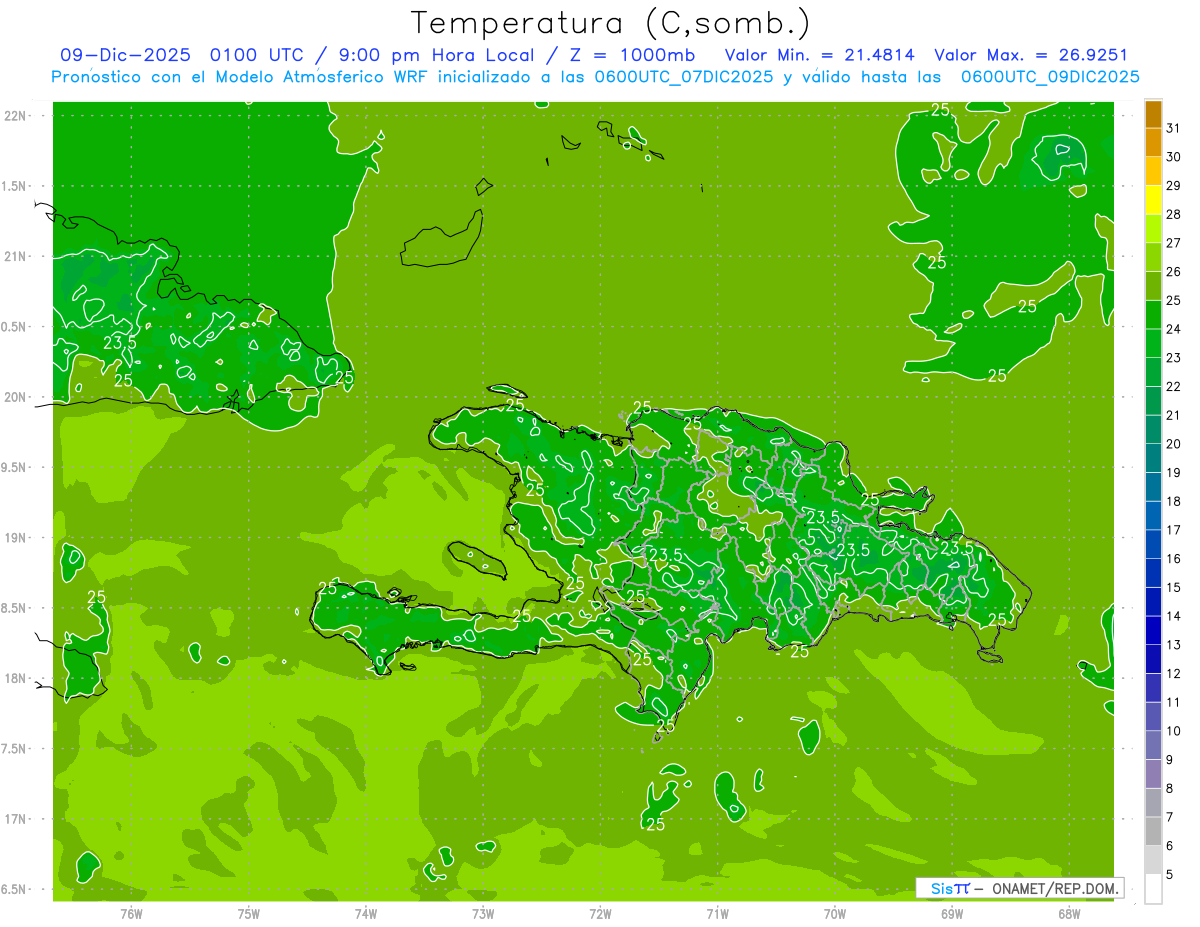Screen dimensions: 1200x927
Task: Click the legend scale value 24
Action: (1174, 329)
